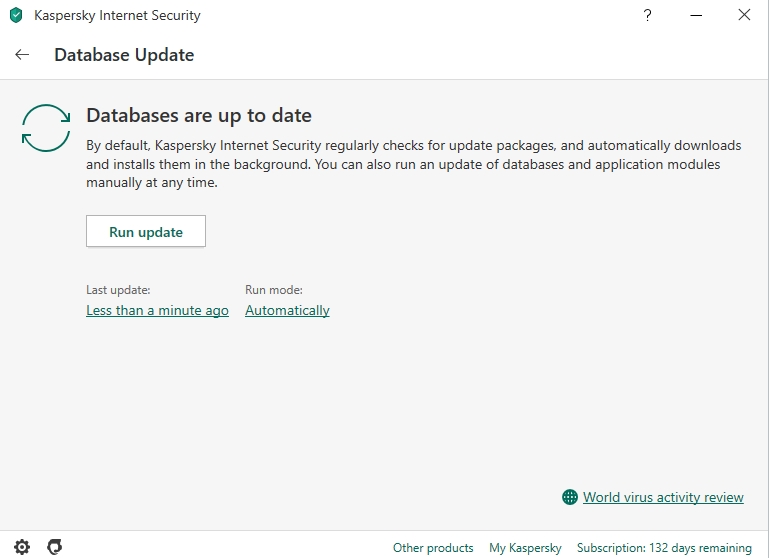Viewport: 769px width, 558px height.
Task: Click the Run update button
Action: pyautogui.click(x=146, y=231)
